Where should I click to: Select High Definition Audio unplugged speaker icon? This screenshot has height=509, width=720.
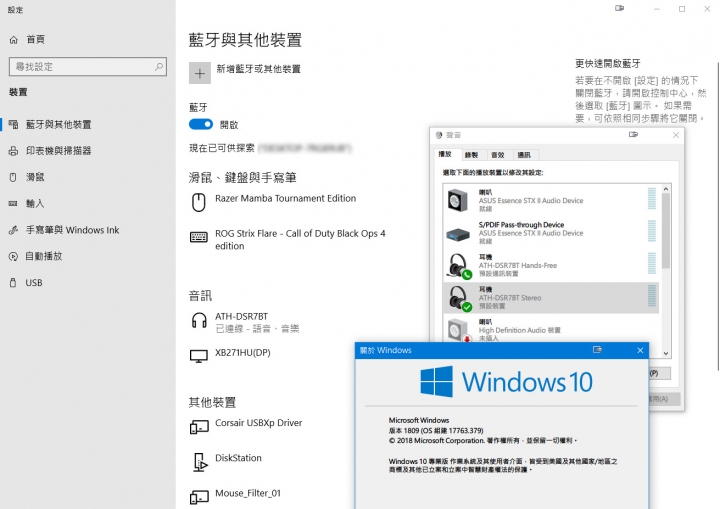[458, 330]
